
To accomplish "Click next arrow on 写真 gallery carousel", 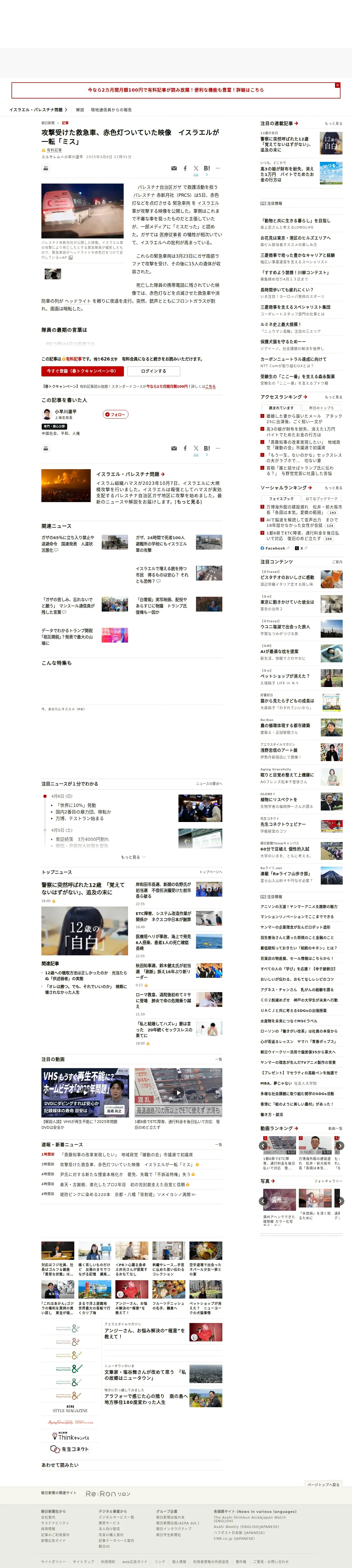I will coord(340,1201).
